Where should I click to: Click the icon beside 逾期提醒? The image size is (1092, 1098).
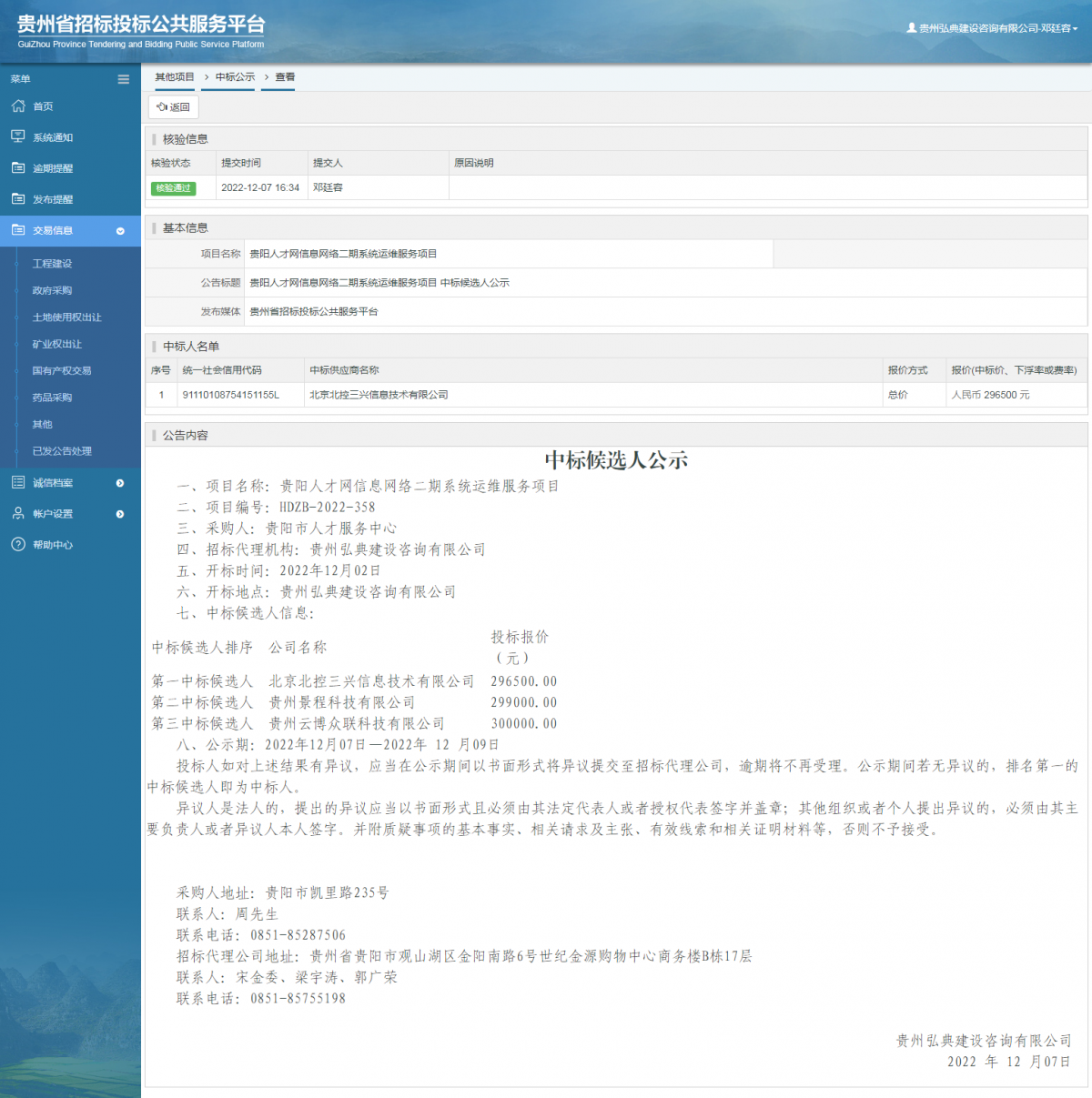click(18, 167)
